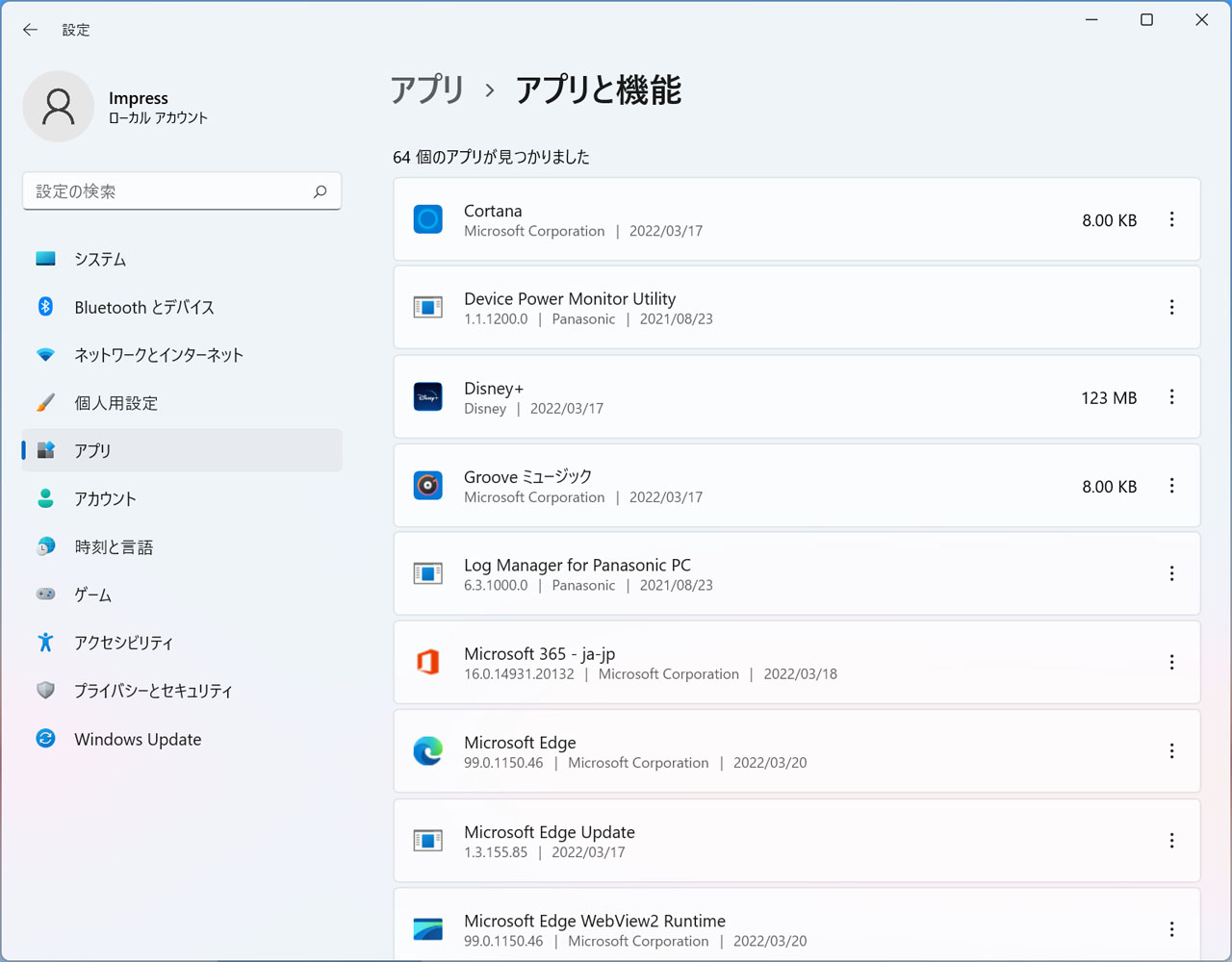Click the アプリ breadcrumb link
Image resolution: width=1232 pixels, height=962 pixels.
[x=426, y=89]
